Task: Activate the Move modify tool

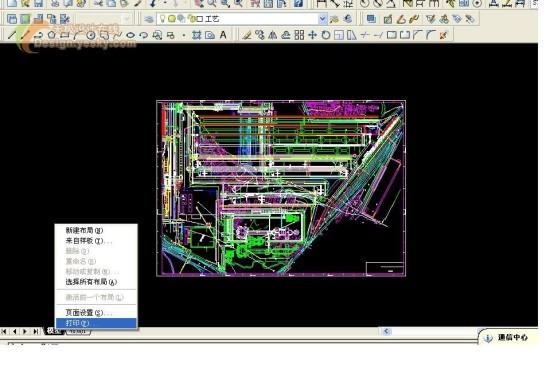Action: [x=312, y=35]
